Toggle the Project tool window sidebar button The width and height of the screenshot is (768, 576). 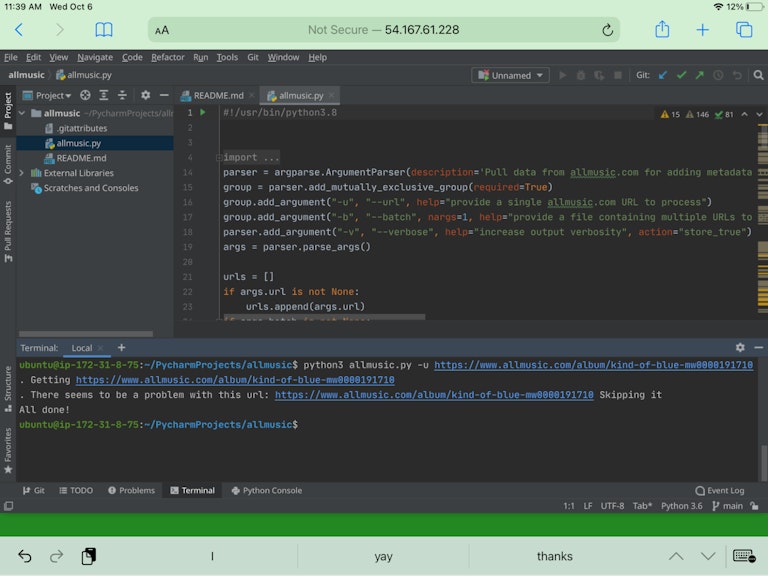[x=8, y=108]
